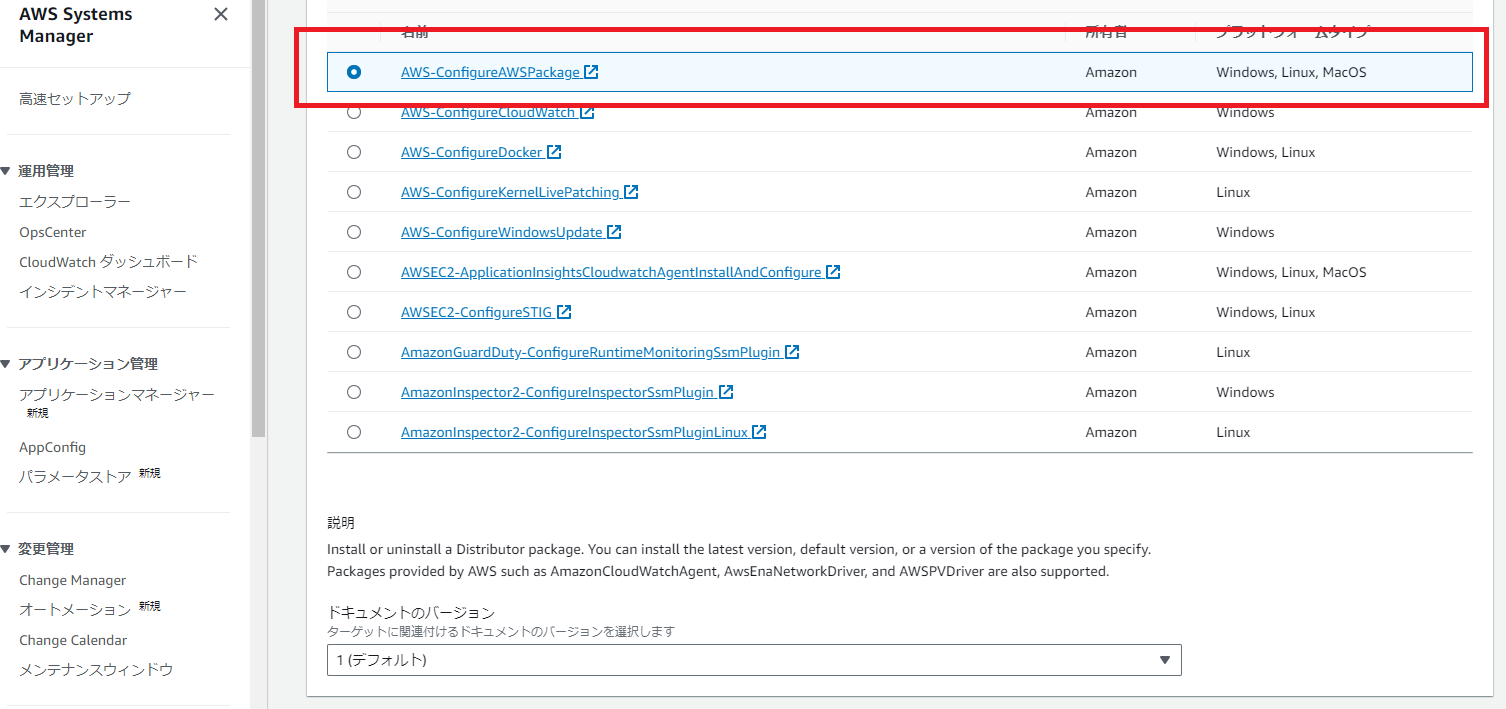Open the AWS-ConfigureCloudWatch document link
The width and height of the screenshot is (1506, 709).
point(488,112)
